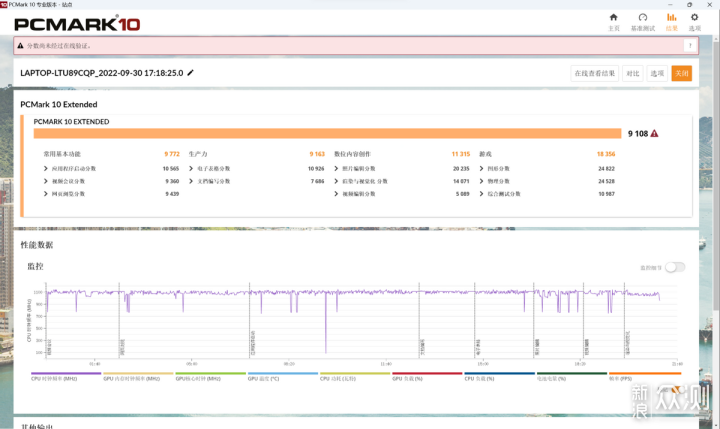Switch to the 结果 results section
This screenshot has width=720, height=429.
671,22
